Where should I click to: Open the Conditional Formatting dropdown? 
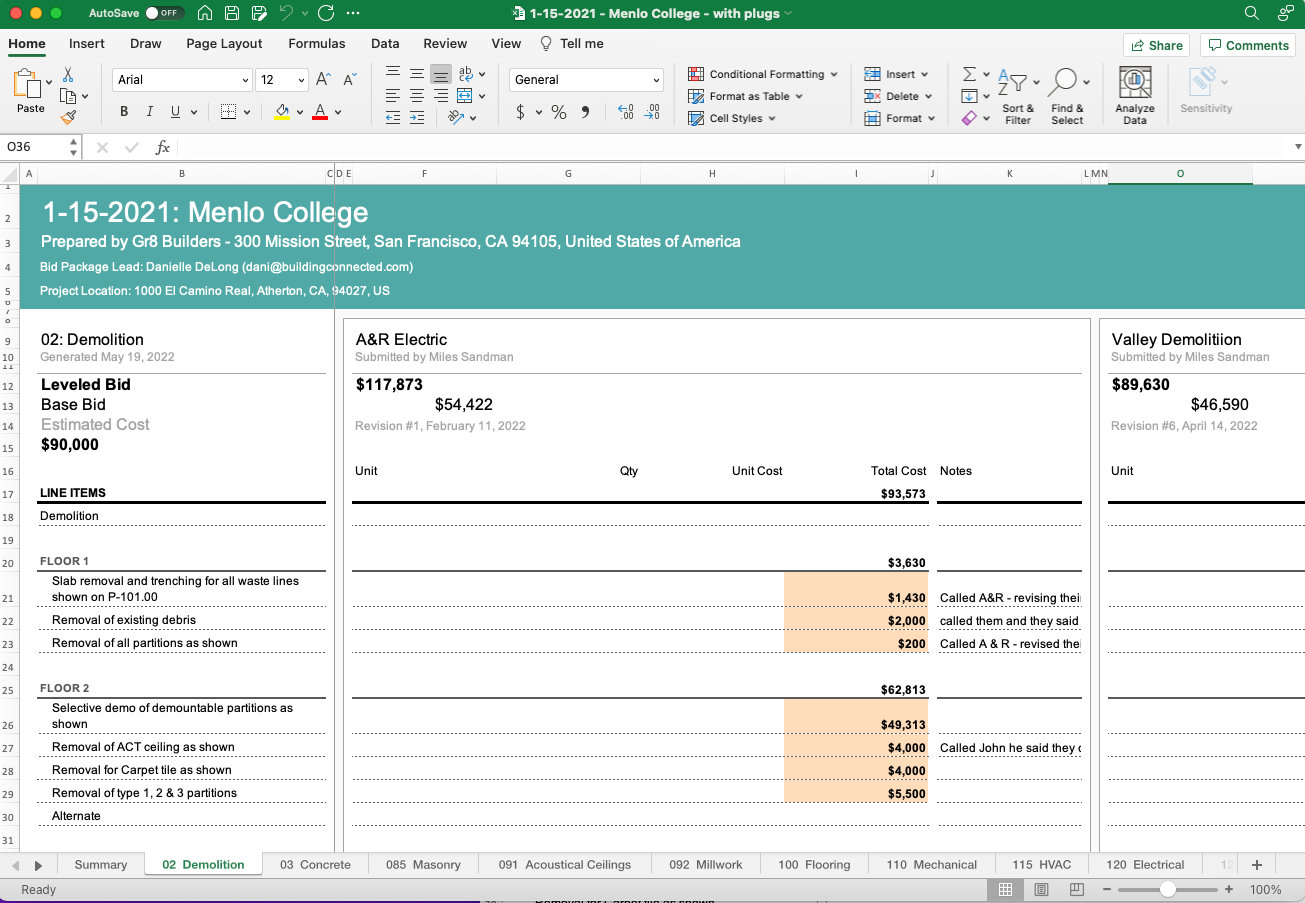point(763,75)
